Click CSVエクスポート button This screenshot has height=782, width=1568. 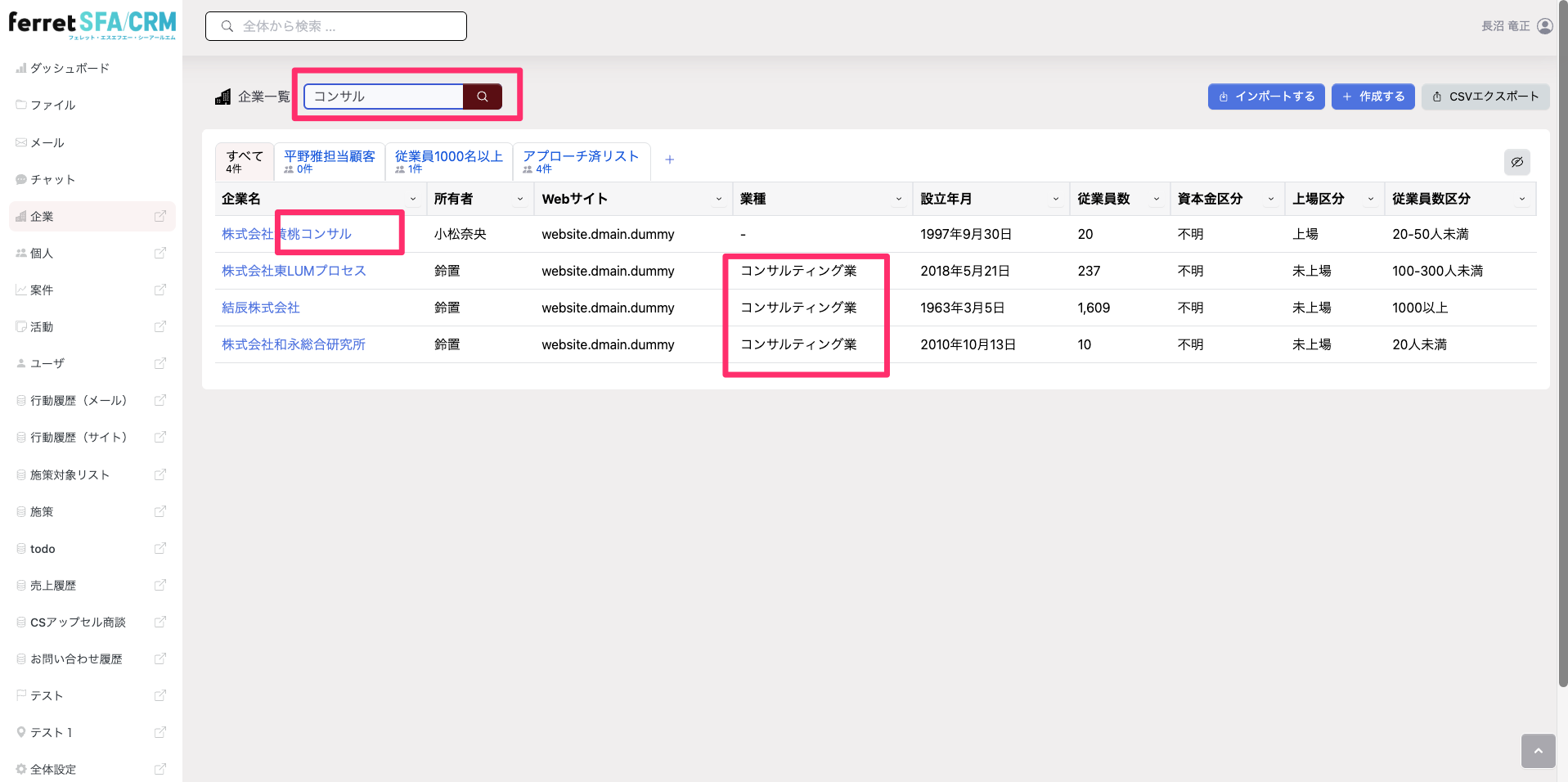click(1485, 97)
